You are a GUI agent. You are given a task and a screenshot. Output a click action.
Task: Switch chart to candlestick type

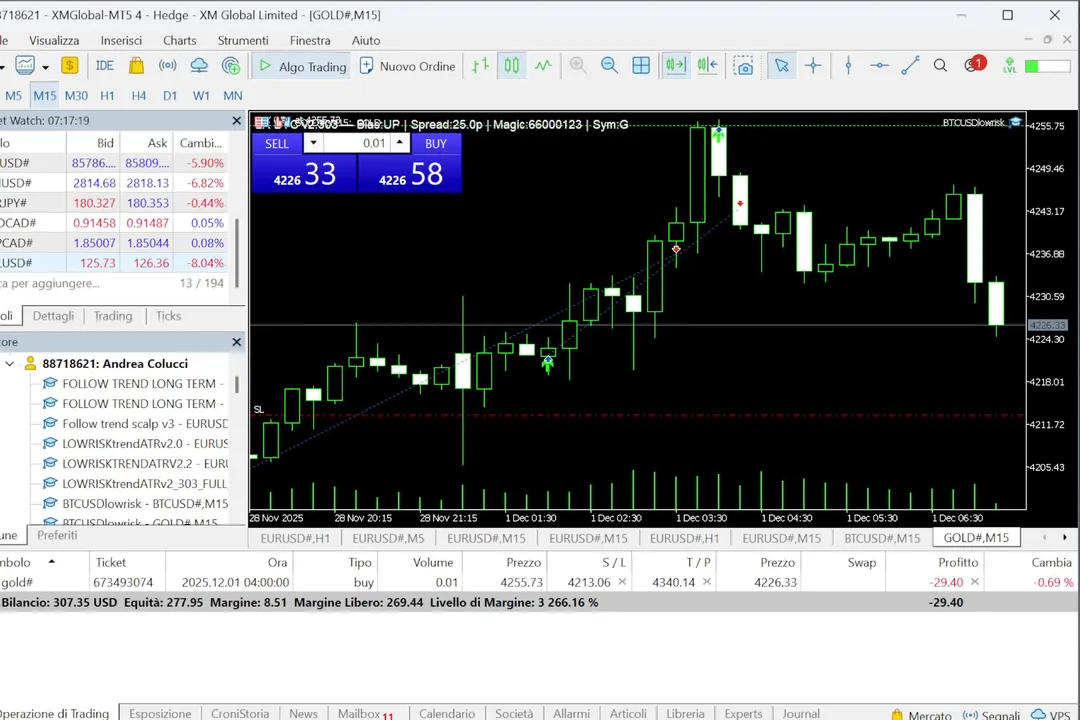pos(512,66)
